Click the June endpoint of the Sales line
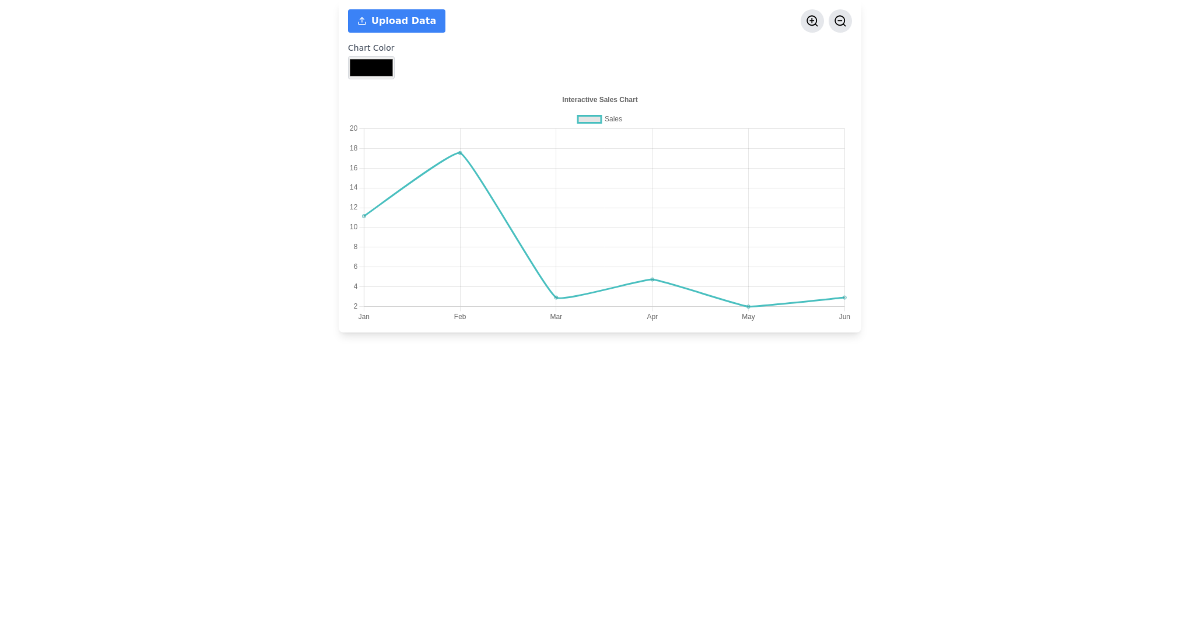 tap(844, 297)
